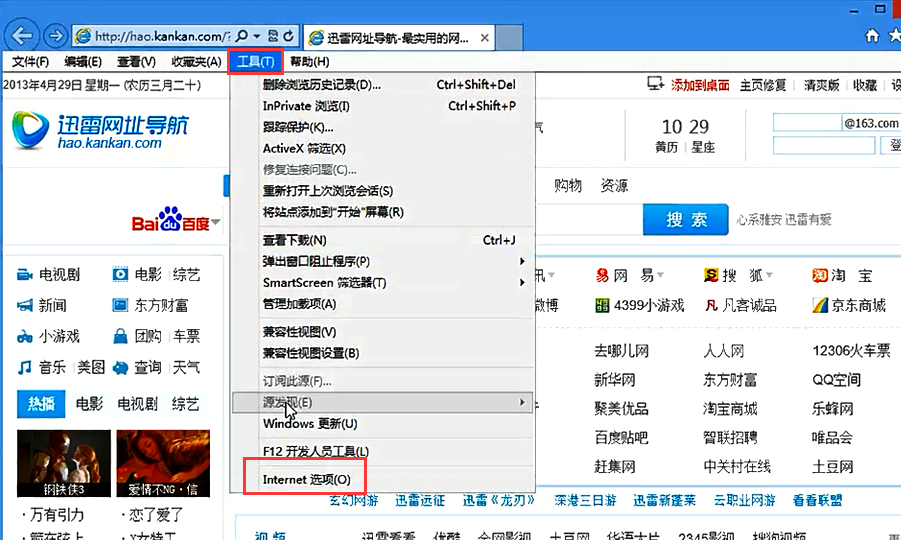Close the 迅雷网址导航 tab
The height and width of the screenshot is (540, 901).
point(484,38)
